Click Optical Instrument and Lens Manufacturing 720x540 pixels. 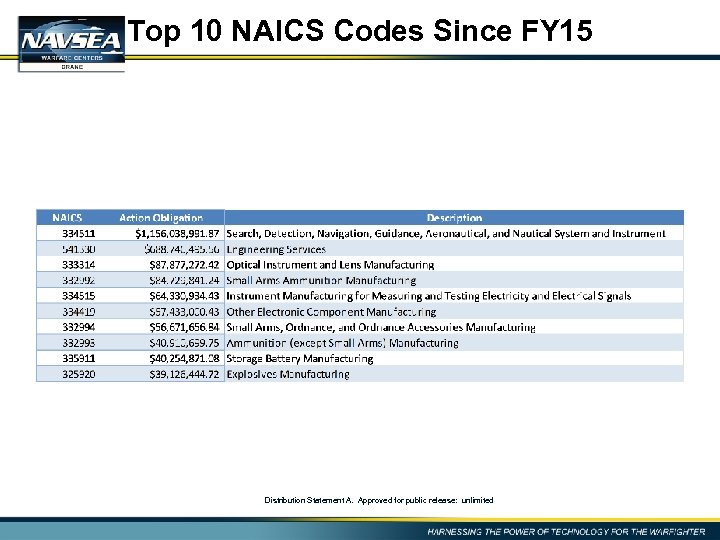330,265
